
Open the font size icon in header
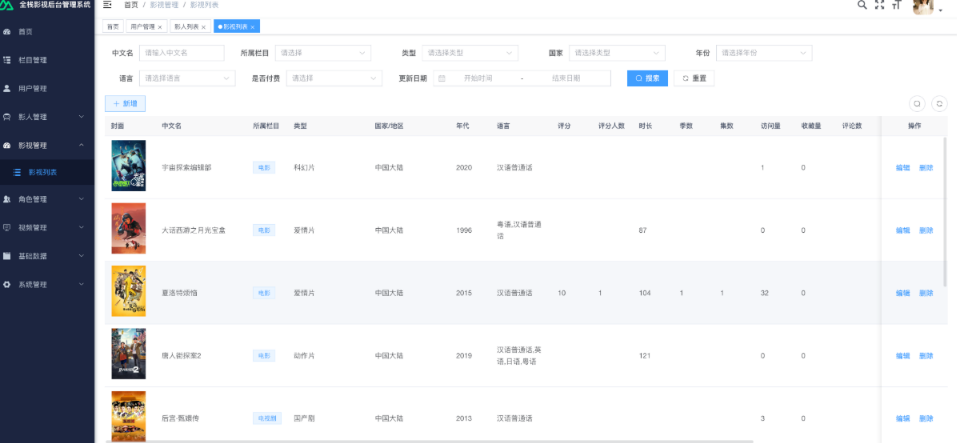point(897,5)
